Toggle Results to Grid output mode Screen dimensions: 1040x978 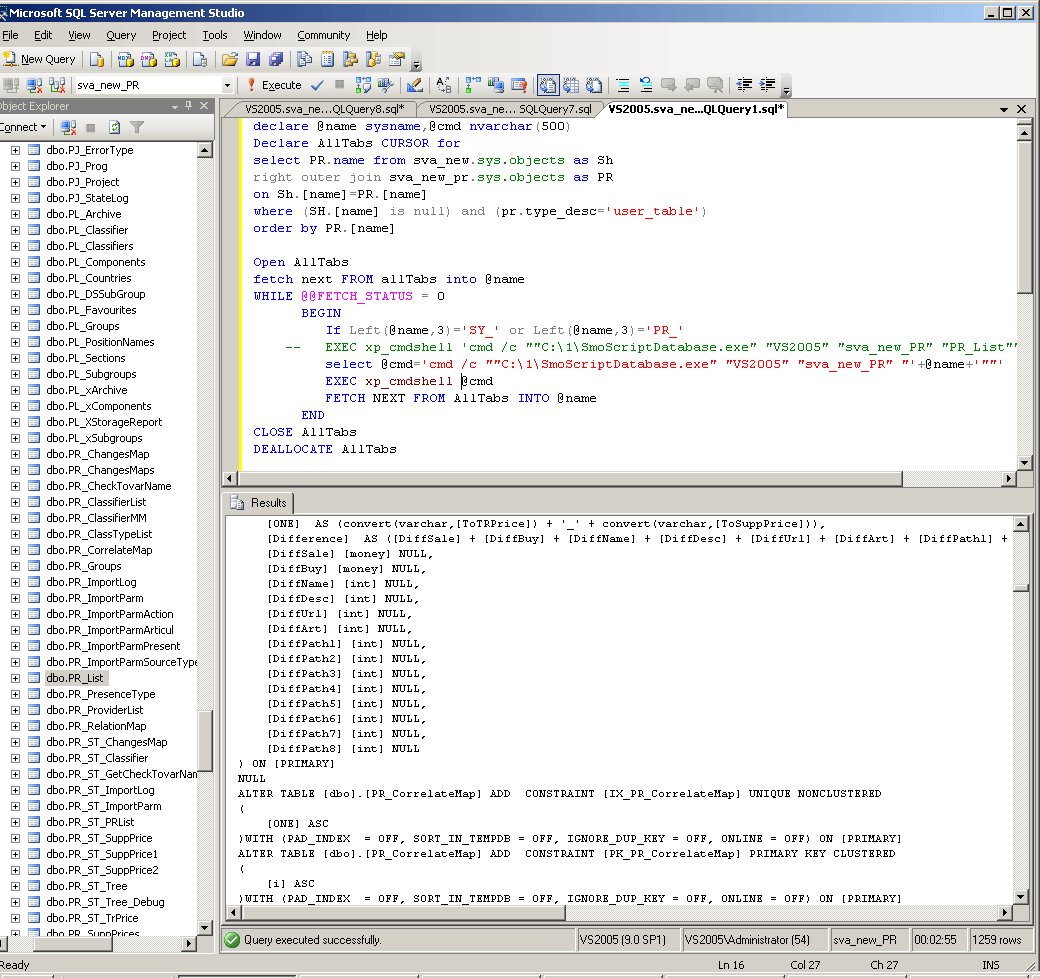pyautogui.click(x=570, y=85)
